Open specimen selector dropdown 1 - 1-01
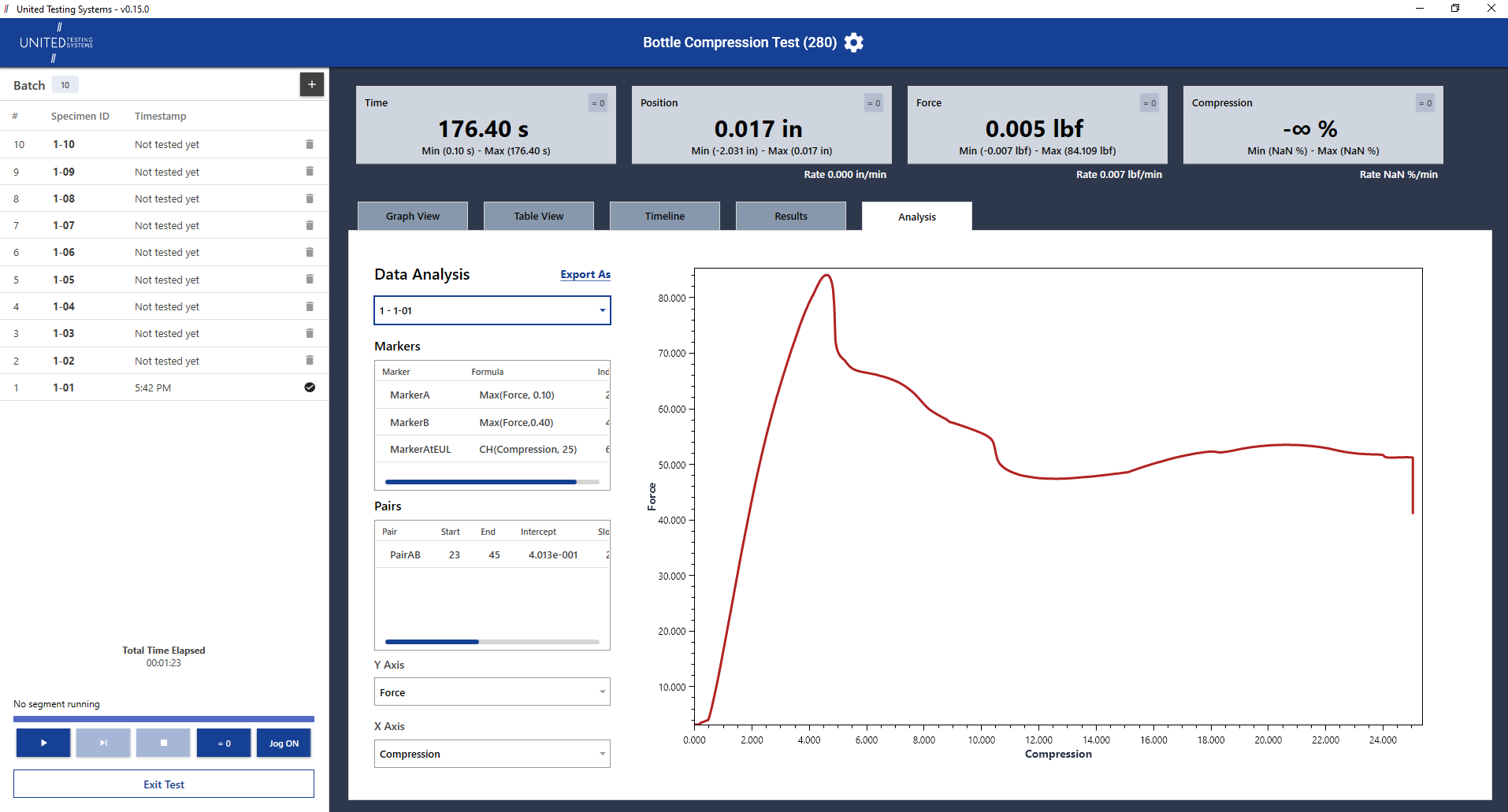Screen dimensions: 1508x812 [492, 310]
